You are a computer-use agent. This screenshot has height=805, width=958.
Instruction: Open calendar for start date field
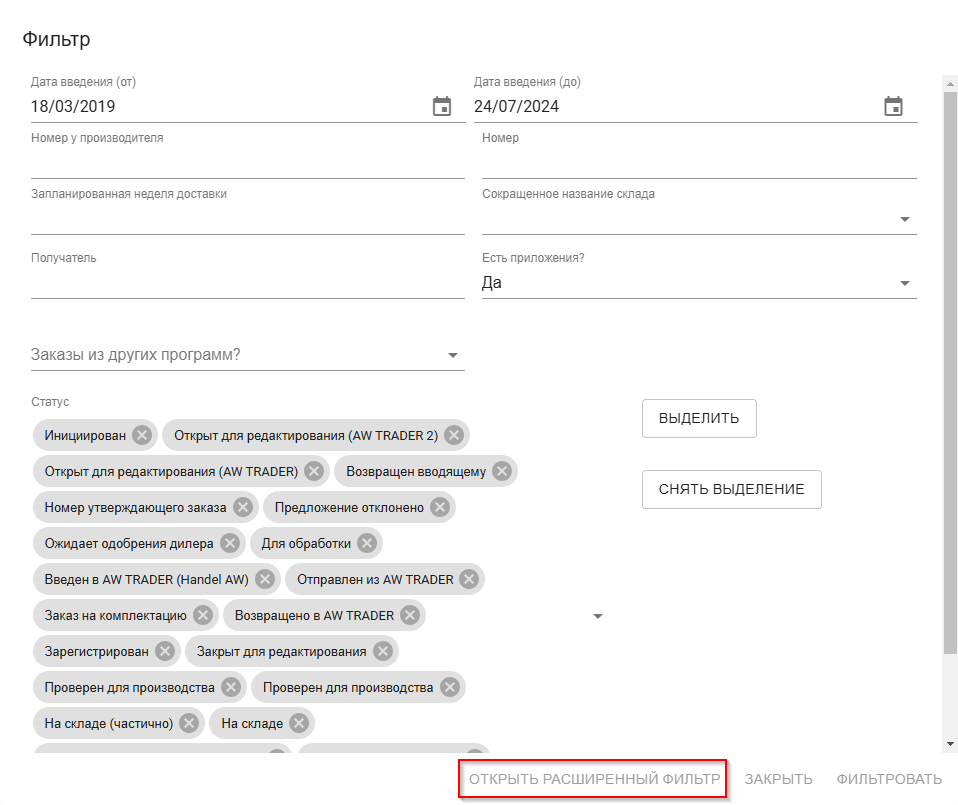pyautogui.click(x=442, y=107)
